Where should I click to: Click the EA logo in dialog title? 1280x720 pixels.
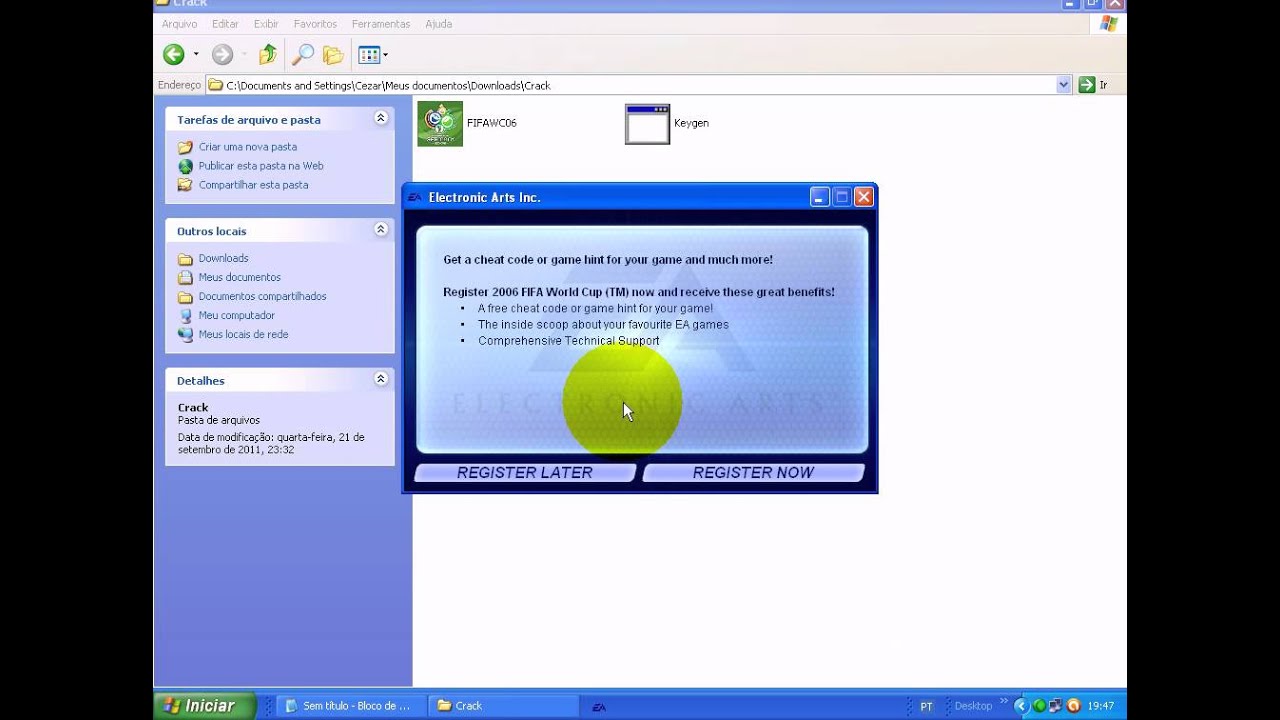(x=415, y=197)
